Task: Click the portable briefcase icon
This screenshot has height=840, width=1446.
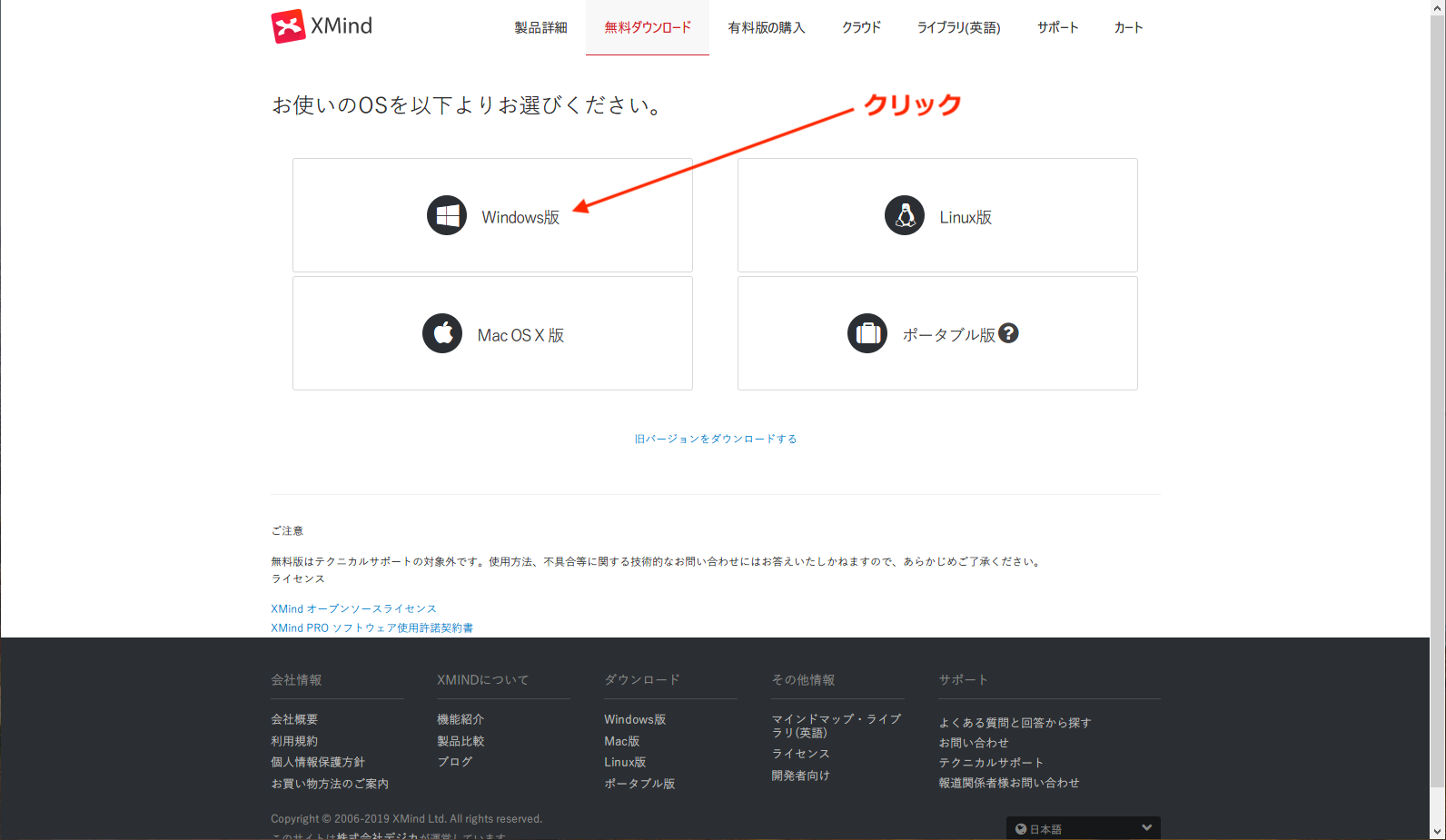Action: [x=867, y=333]
